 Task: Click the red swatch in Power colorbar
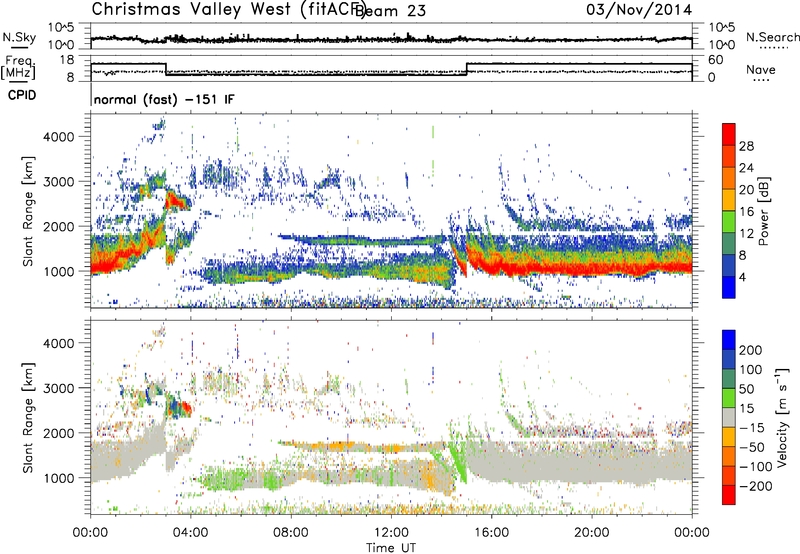pos(729,134)
